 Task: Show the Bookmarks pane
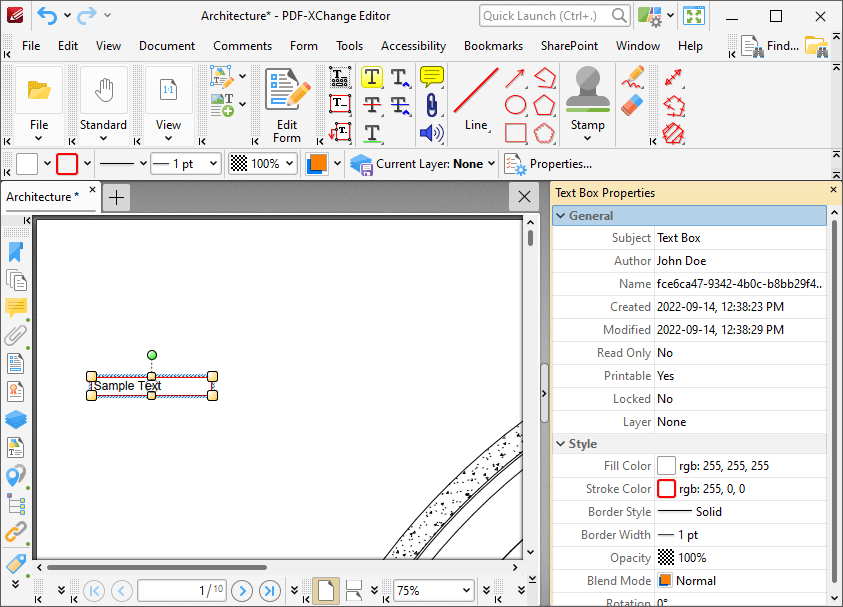tap(16, 252)
